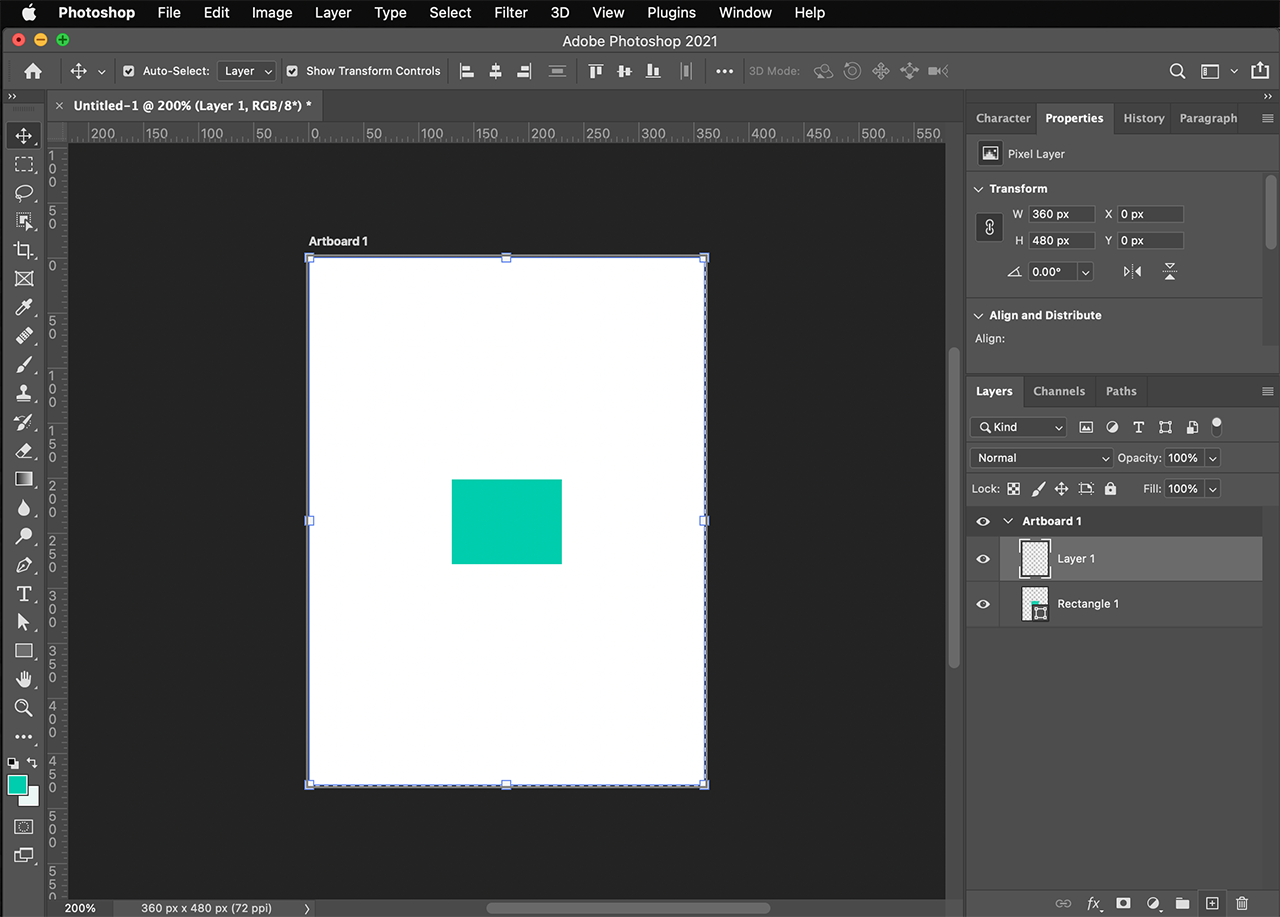Open the Fill dropdown arrow
Viewport: 1280px width, 917px height.
point(1213,489)
